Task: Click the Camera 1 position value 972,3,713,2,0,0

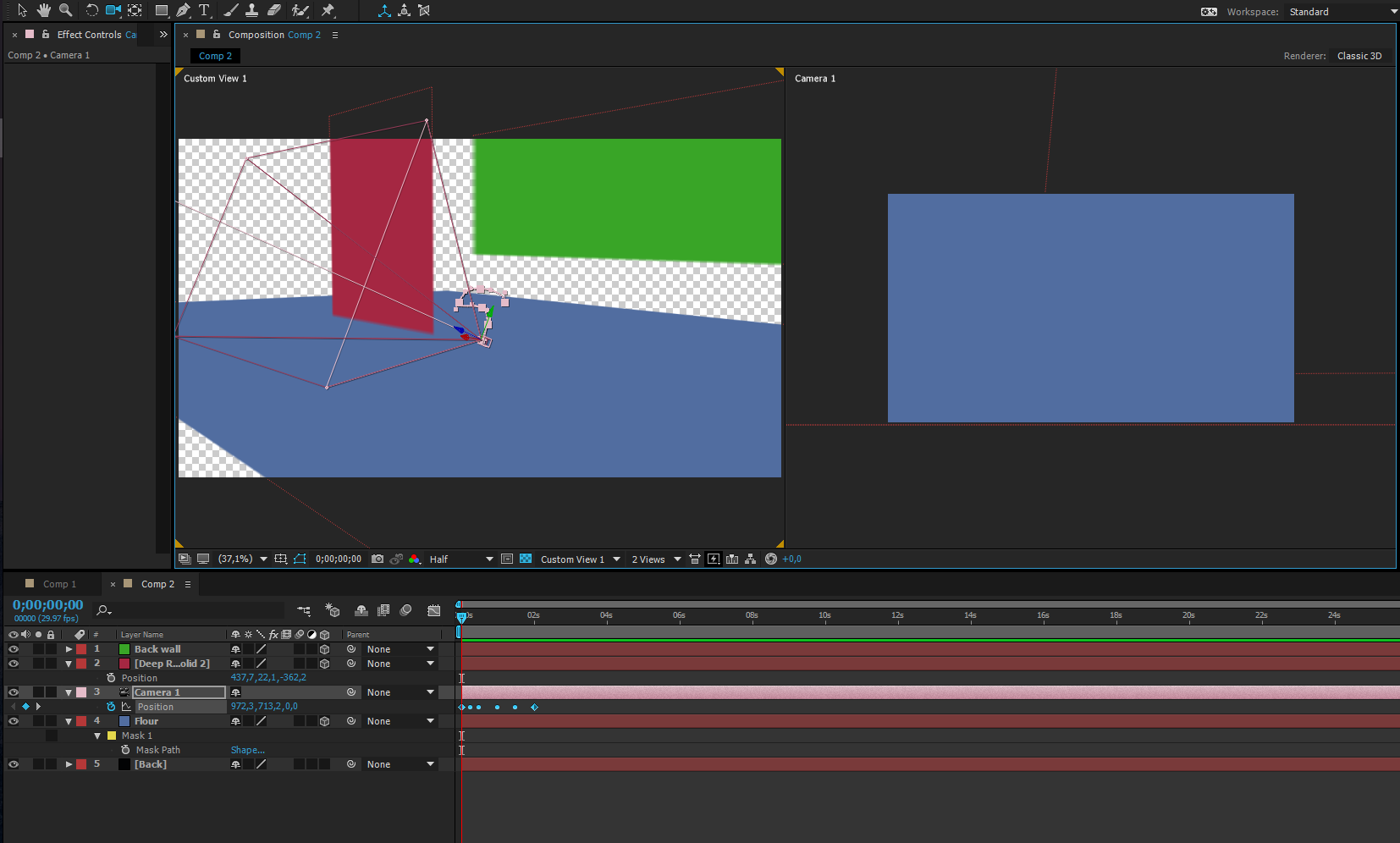Action: click(x=264, y=706)
